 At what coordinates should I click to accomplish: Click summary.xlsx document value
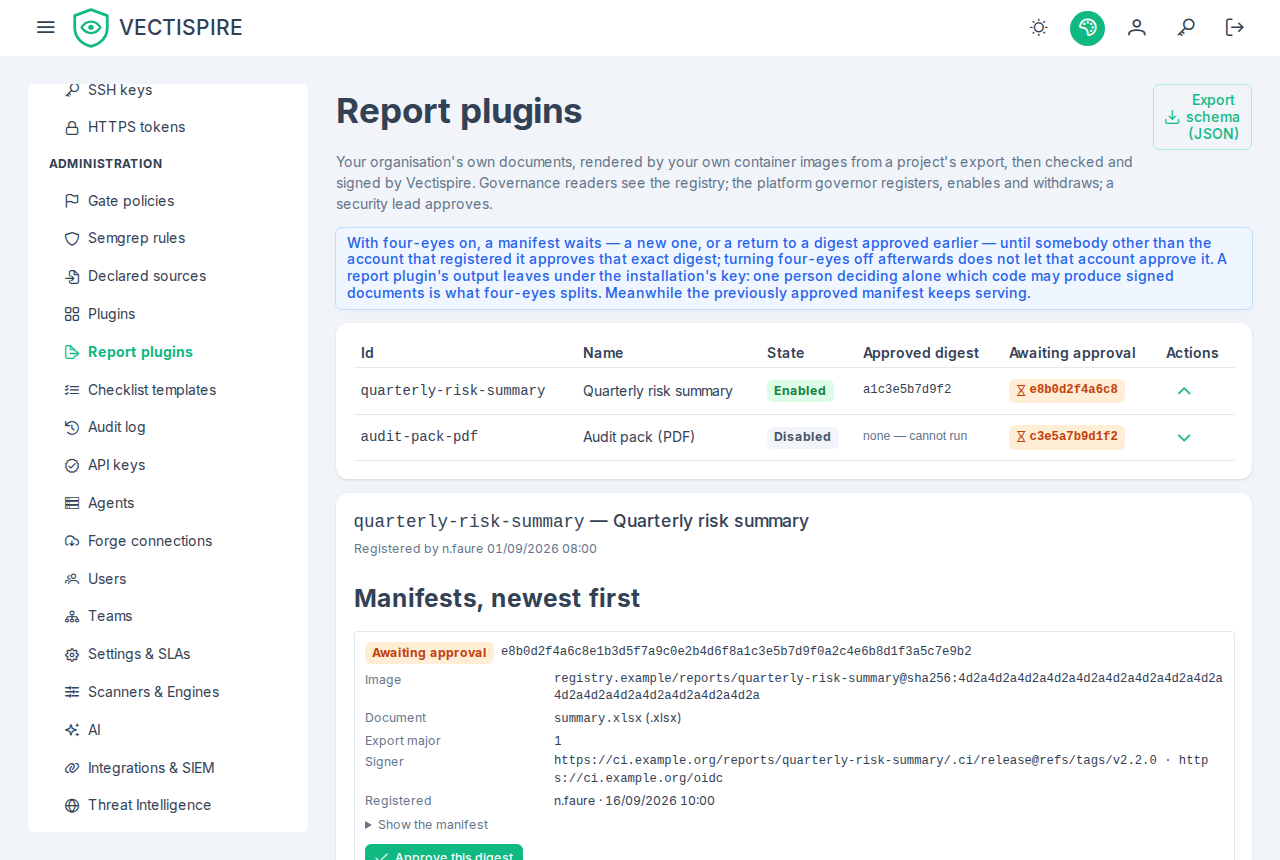pos(618,718)
